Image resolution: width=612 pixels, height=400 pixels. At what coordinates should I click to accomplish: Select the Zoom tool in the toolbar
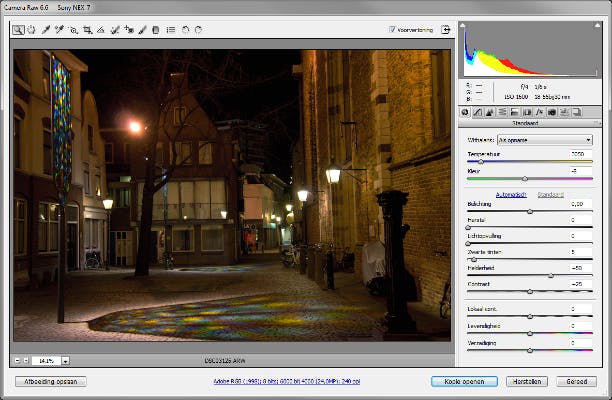pos(18,30)
